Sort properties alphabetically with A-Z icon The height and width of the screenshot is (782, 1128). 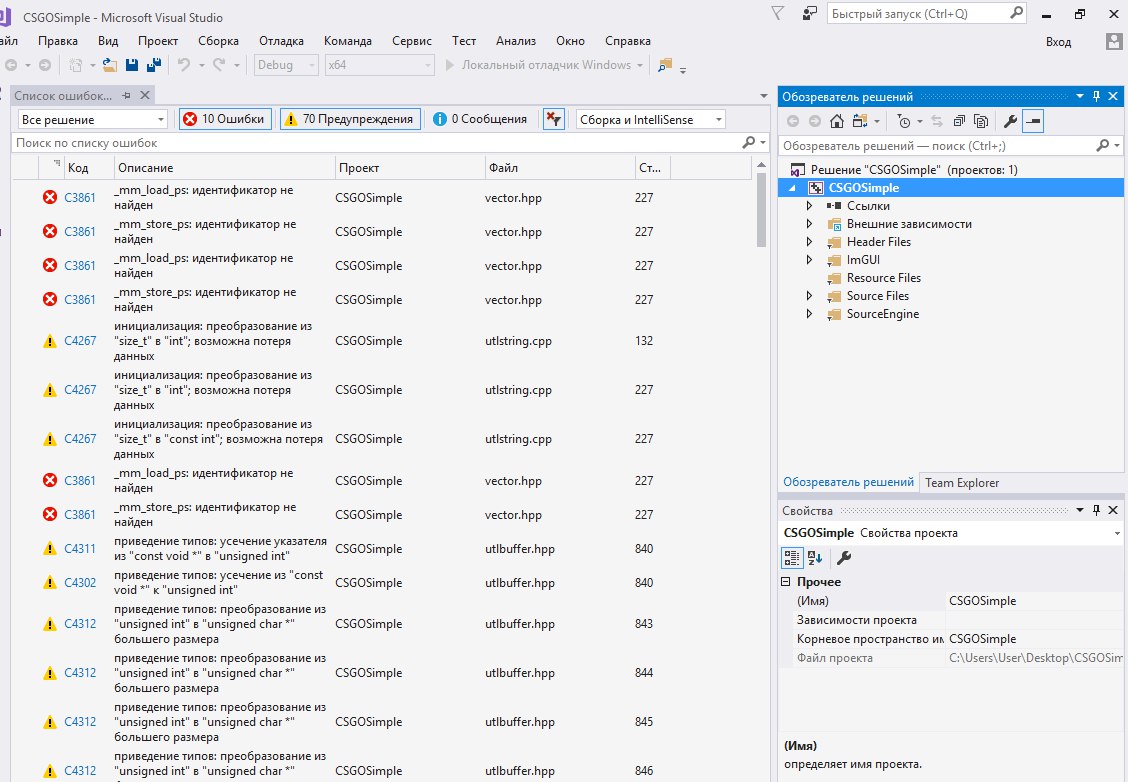coord(815,558)
